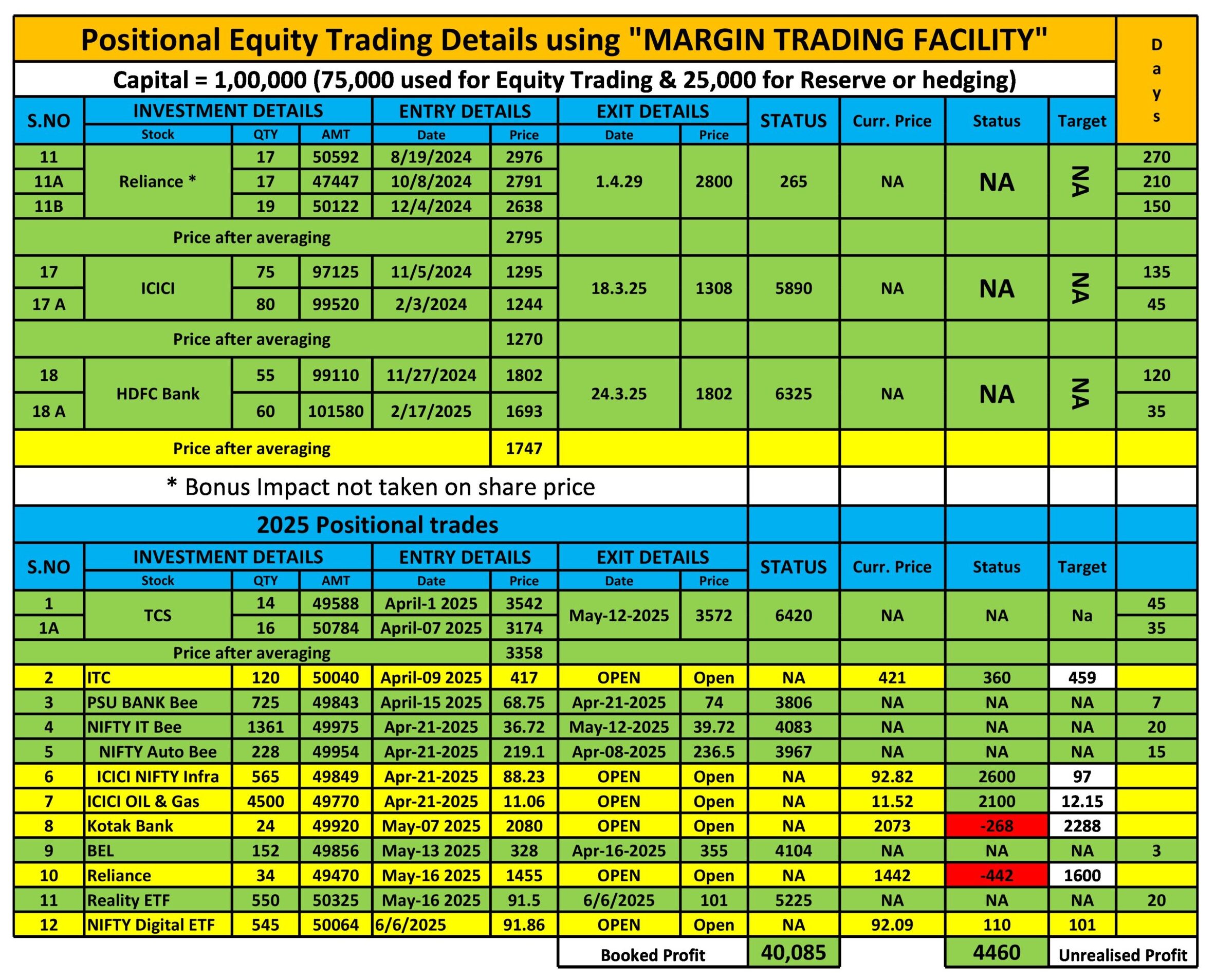Click the 'NIFTY IT Bee' cell
The image size is (1215, 980).
click(157, 727)
